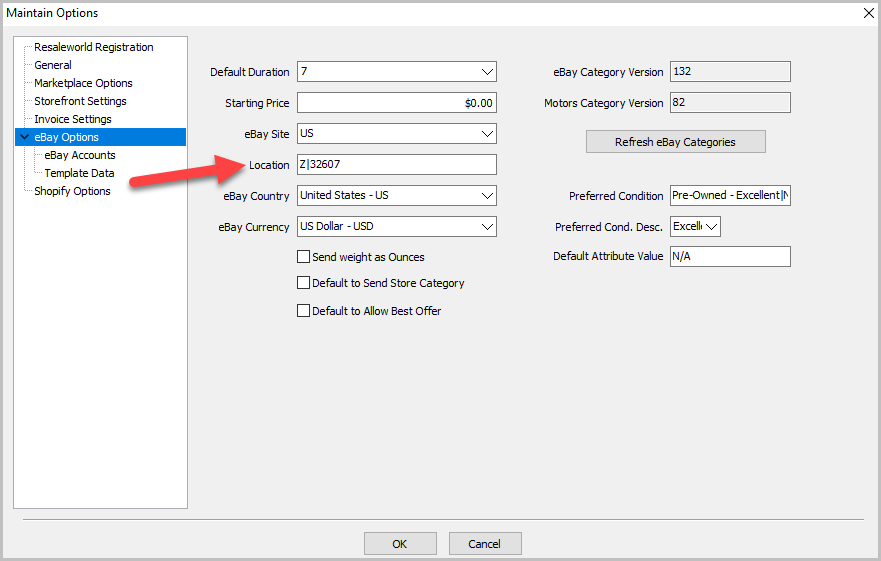
Task: Click Default Attribute Value field
Action: (x=730, y=256)
